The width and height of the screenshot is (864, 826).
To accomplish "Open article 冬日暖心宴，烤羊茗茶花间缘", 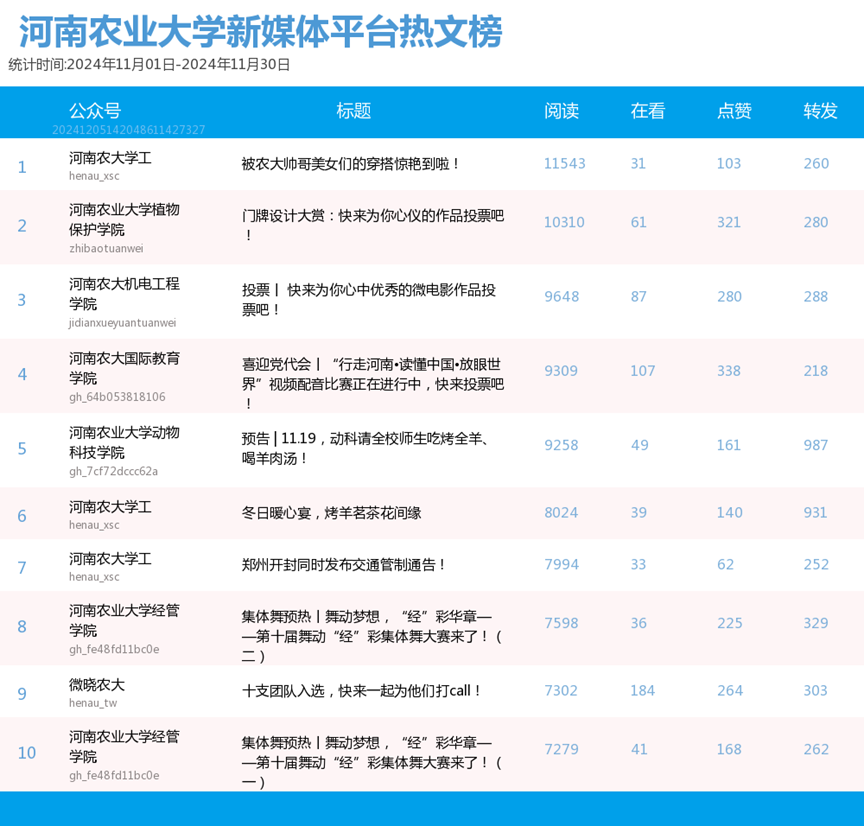I will (x=332, y=513).
